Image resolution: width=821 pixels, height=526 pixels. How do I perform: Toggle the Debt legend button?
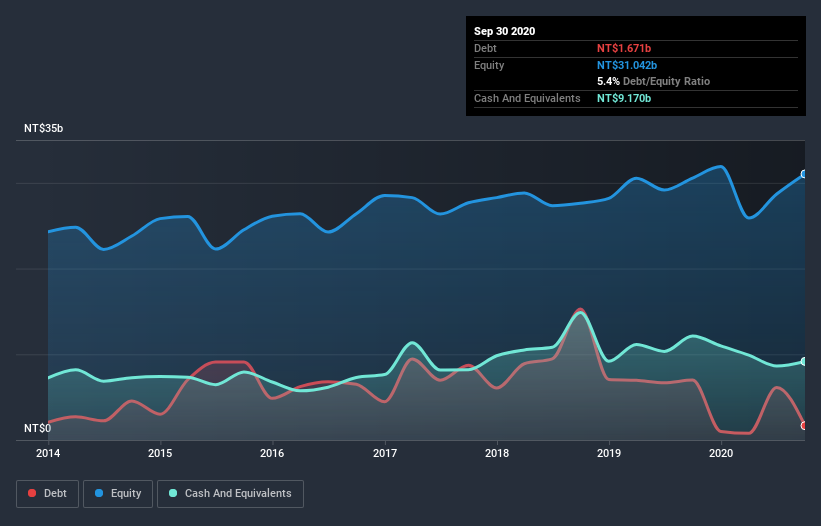click(48, 494)
